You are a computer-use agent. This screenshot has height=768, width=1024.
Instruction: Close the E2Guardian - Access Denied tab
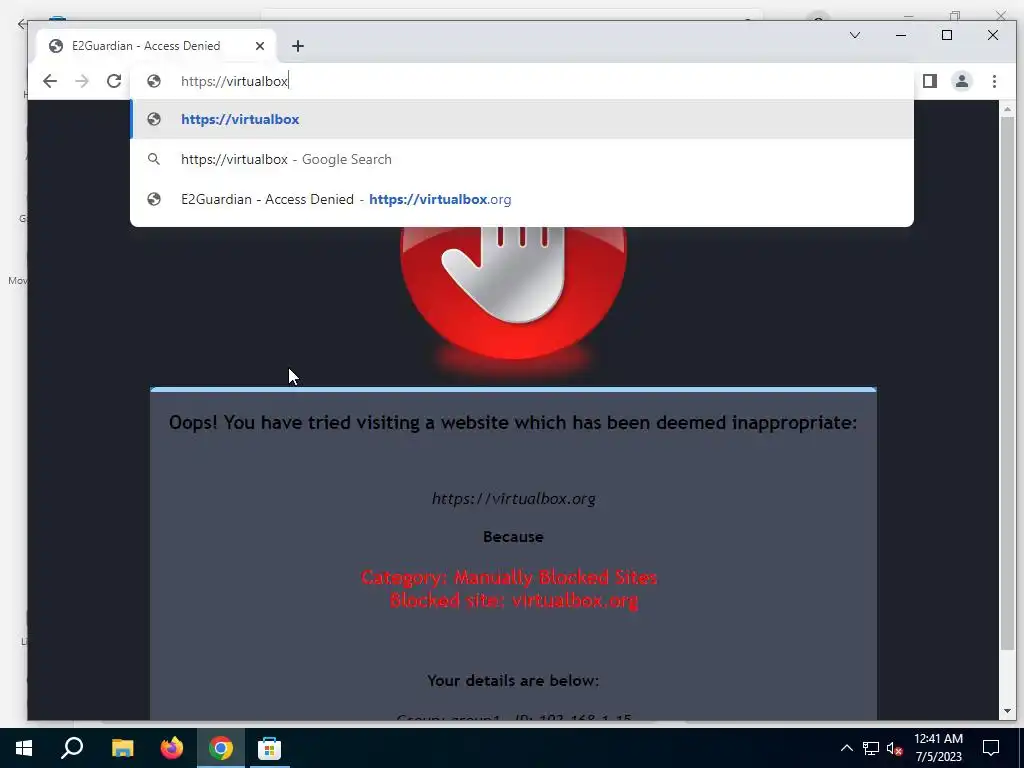coord(260,46)
